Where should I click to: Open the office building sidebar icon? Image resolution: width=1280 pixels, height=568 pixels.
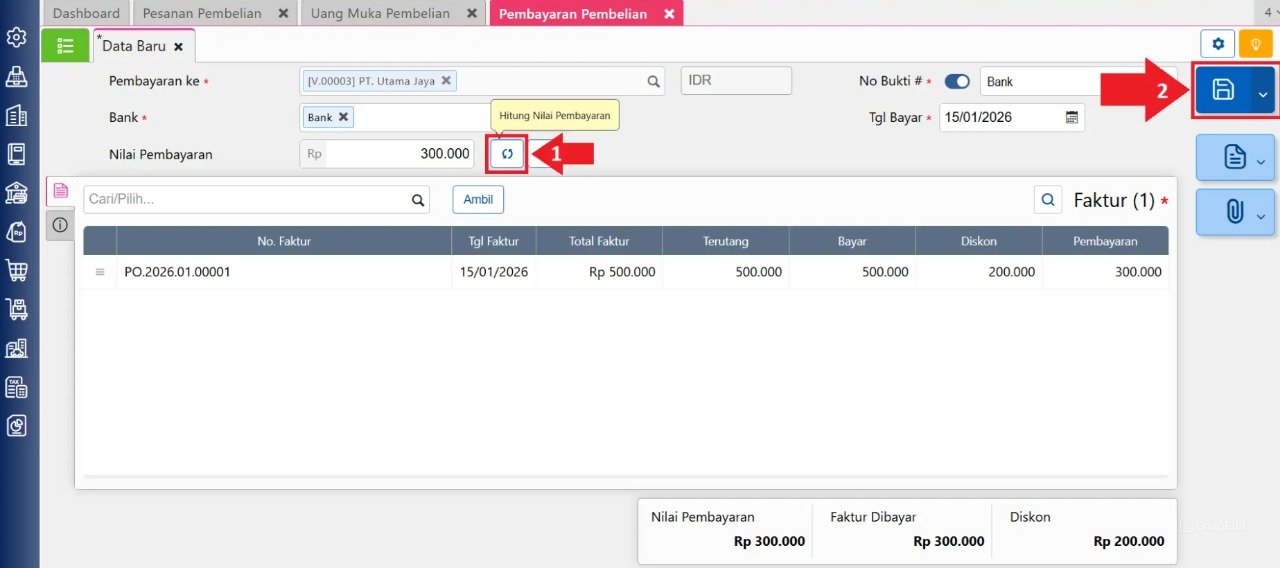point(16,116)
